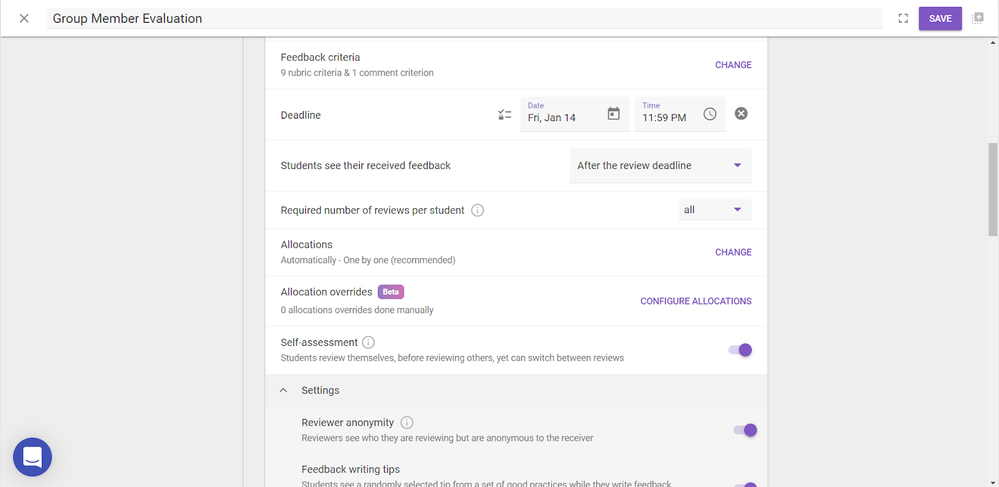Click the X icon beside the title
Screen dimensions: 999x487
(24, 18)
